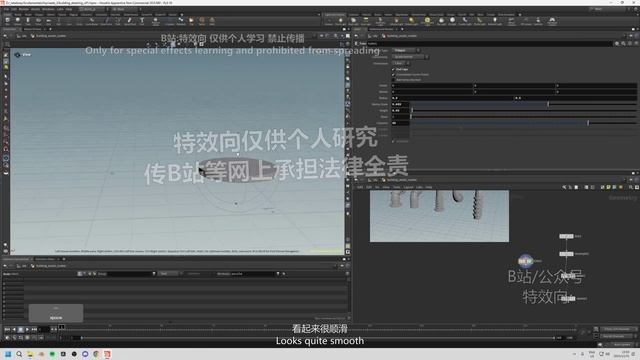Click the Columns slider handle
Screen dimensions: 640x360
588,123
